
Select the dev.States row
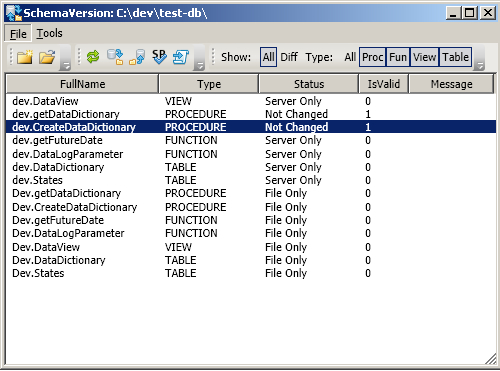coord(251,180)
